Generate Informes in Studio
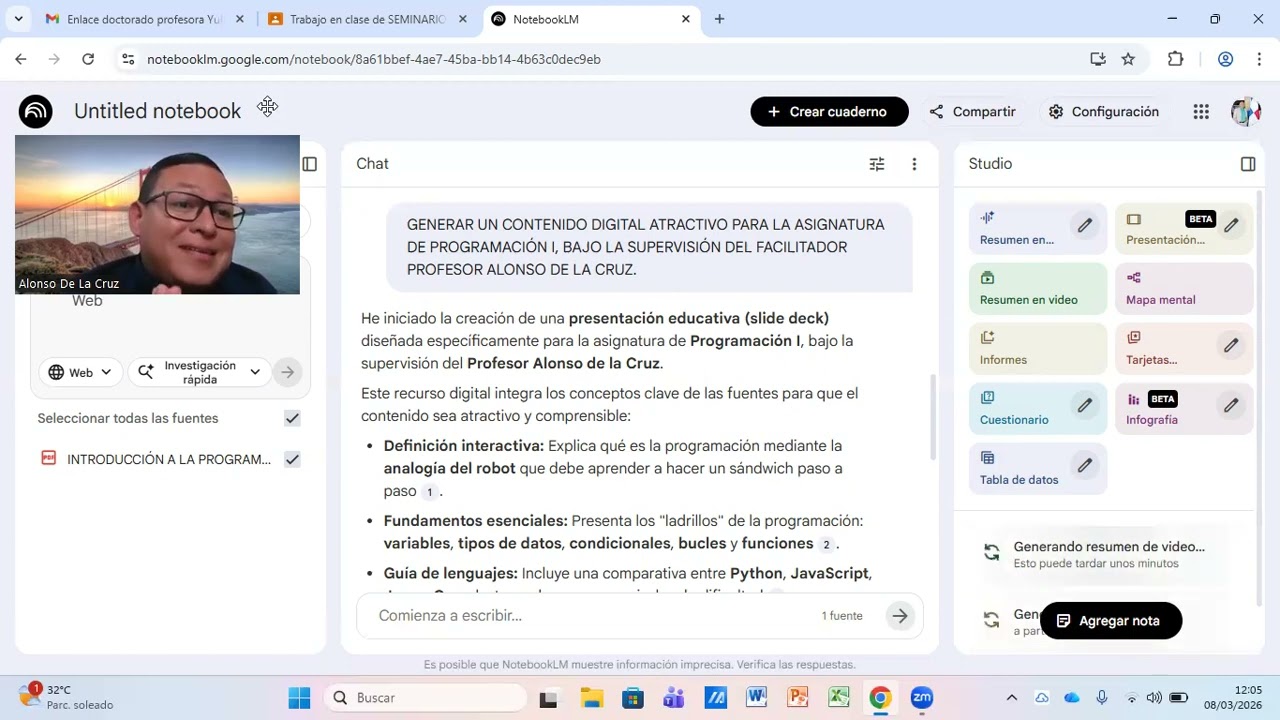The width and height of the screenshot is (1280, 720). click(x=1038, y=349)
